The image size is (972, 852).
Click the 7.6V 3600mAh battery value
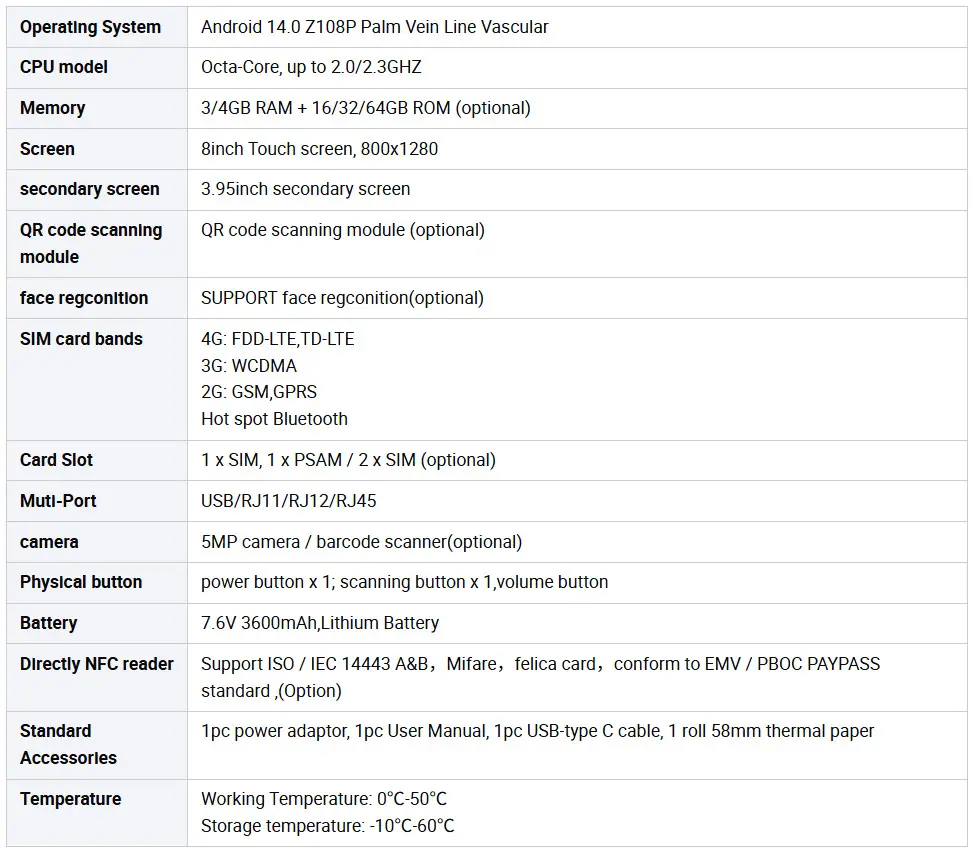click(320, 623)
